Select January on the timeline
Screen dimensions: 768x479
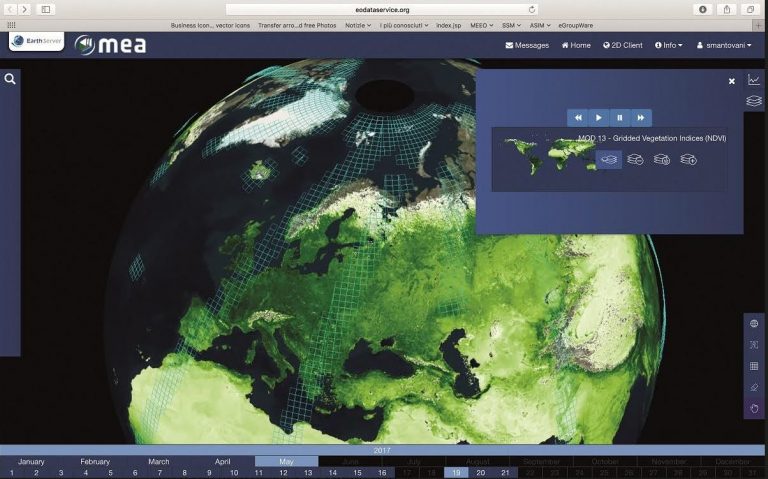31,461
